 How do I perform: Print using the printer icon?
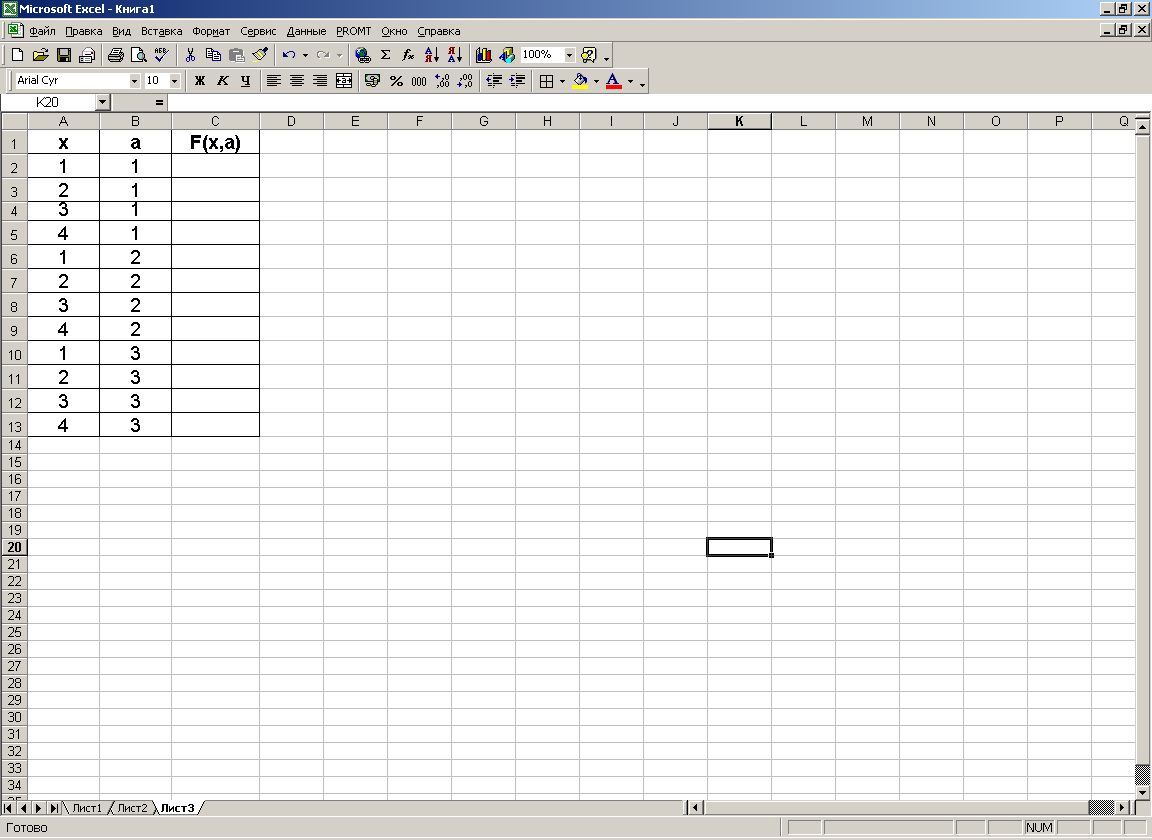coord(115,55)
